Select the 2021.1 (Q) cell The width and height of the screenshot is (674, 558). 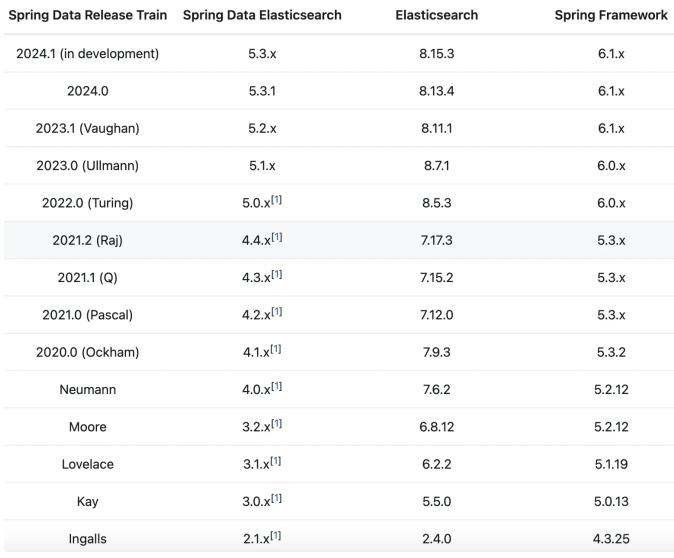pyautogui.click(x=88, y=278)
